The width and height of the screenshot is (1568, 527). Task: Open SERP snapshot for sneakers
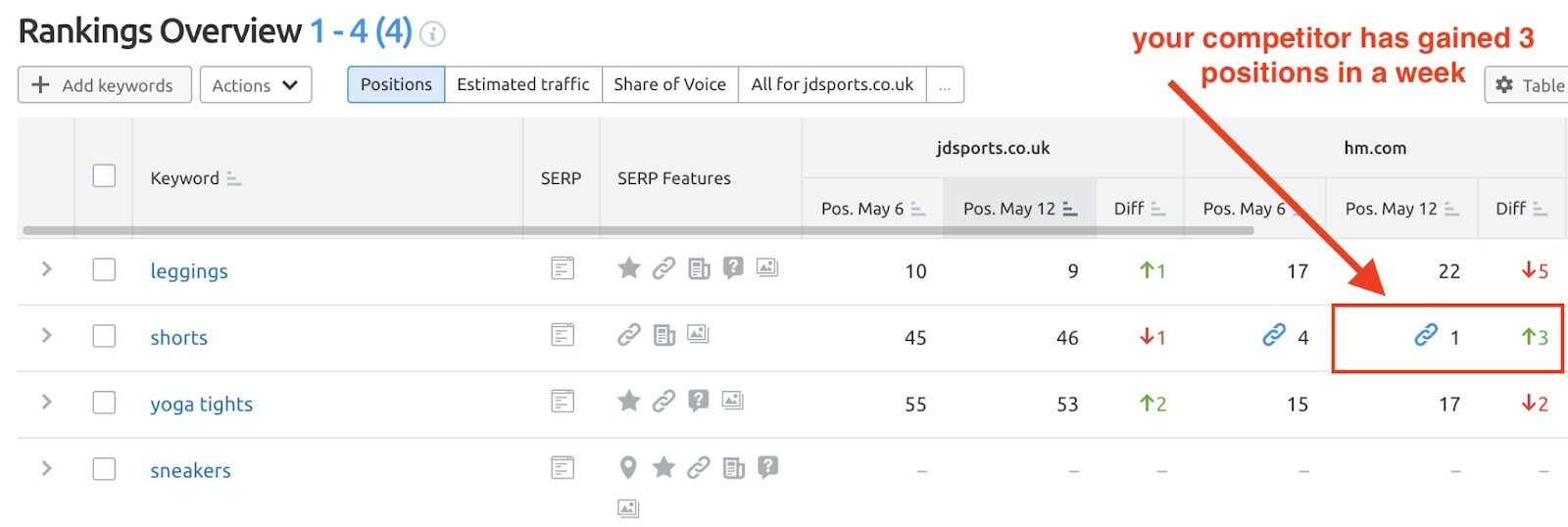click(563, 467)
